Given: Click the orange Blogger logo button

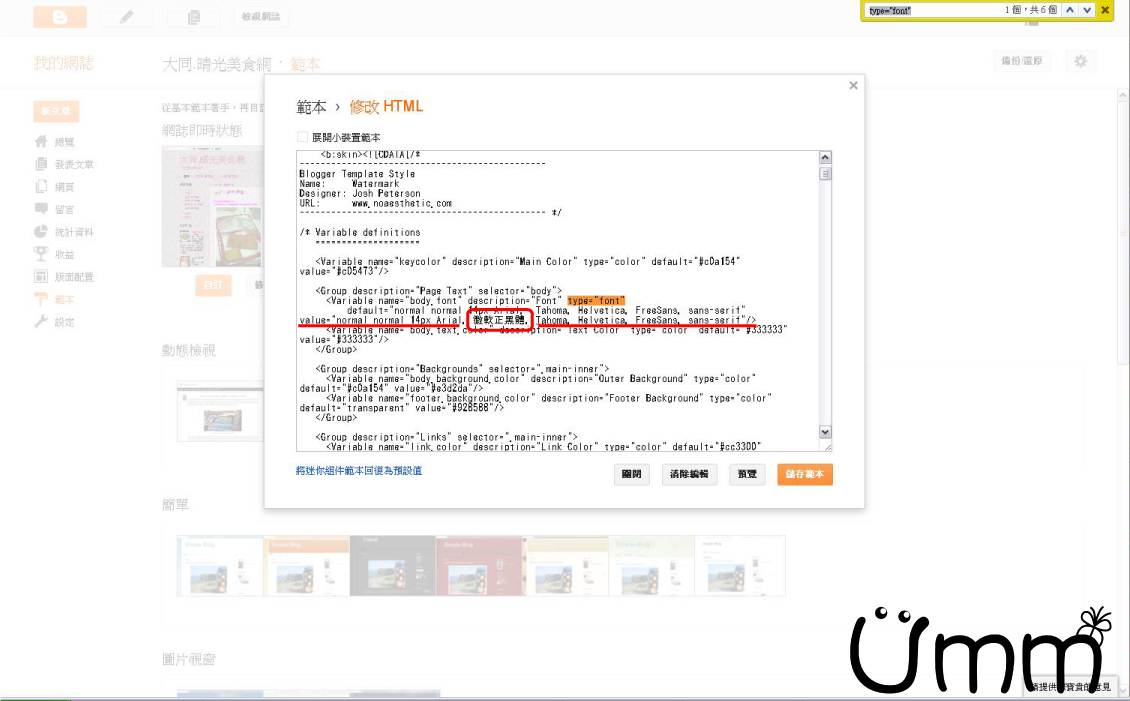Looking at the screenshot, I should (60, 17).
